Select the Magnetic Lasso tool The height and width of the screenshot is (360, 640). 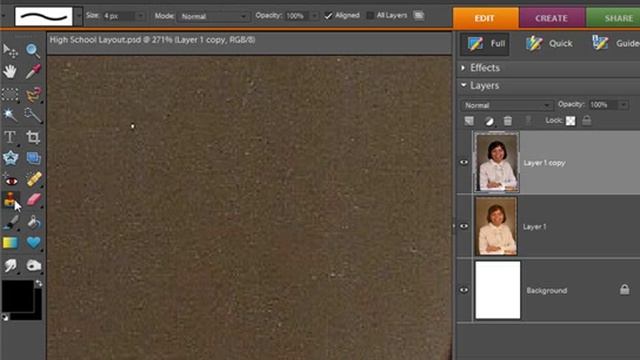coord(33,94)
